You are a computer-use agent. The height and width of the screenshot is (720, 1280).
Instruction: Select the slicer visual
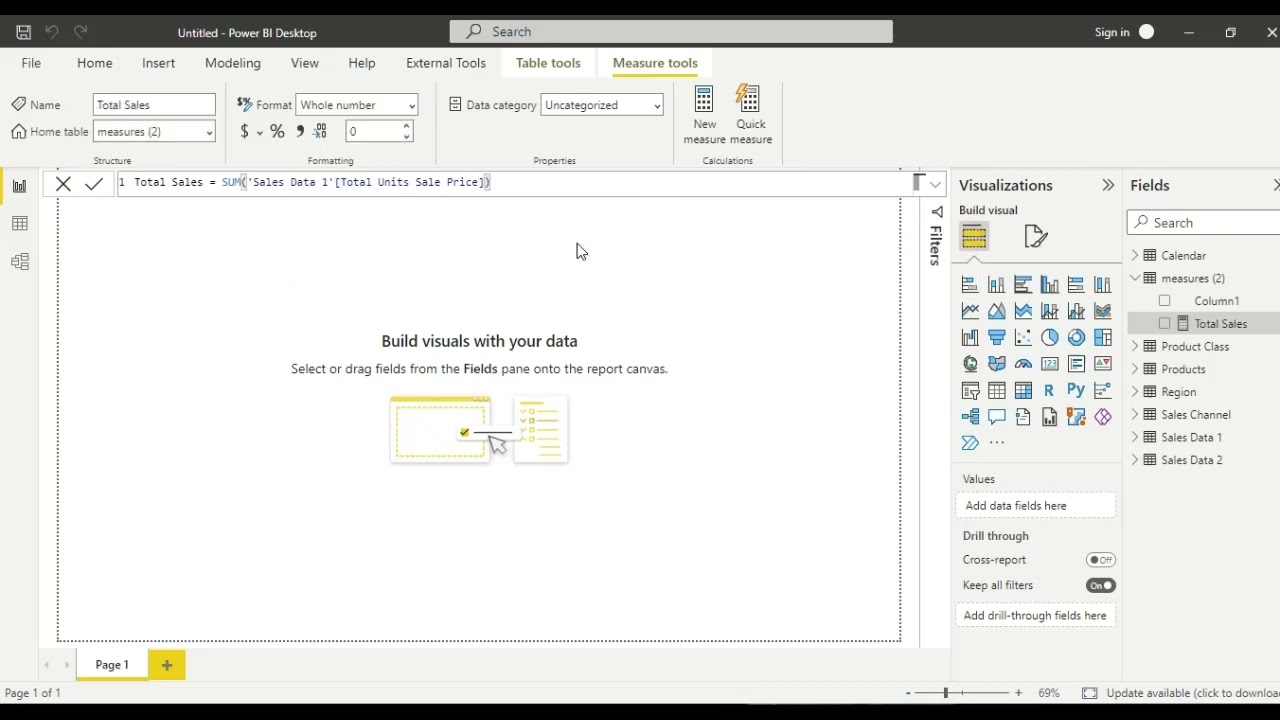(x=970, y=390)
